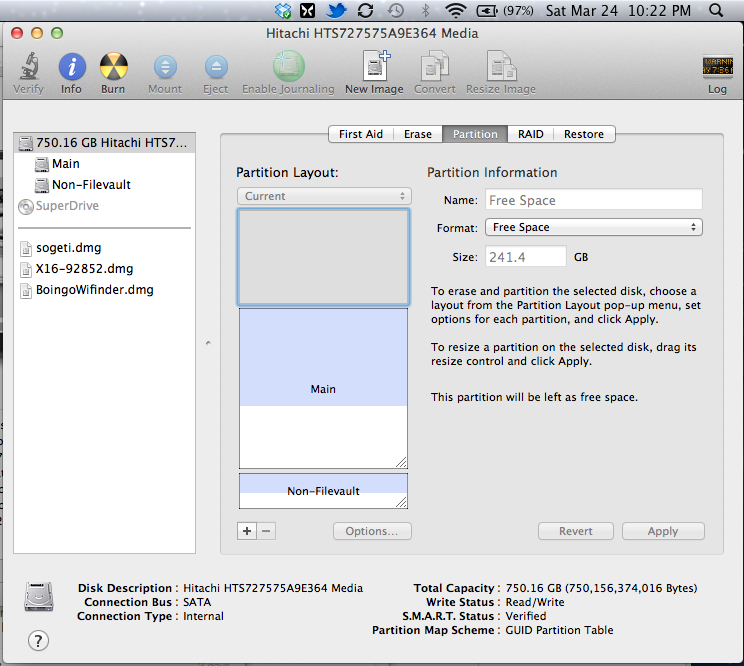The width and height of the screenshot is (744, 666).
Task: Click the Wi-Fi menu bar icon
Action: pos(456,10)
